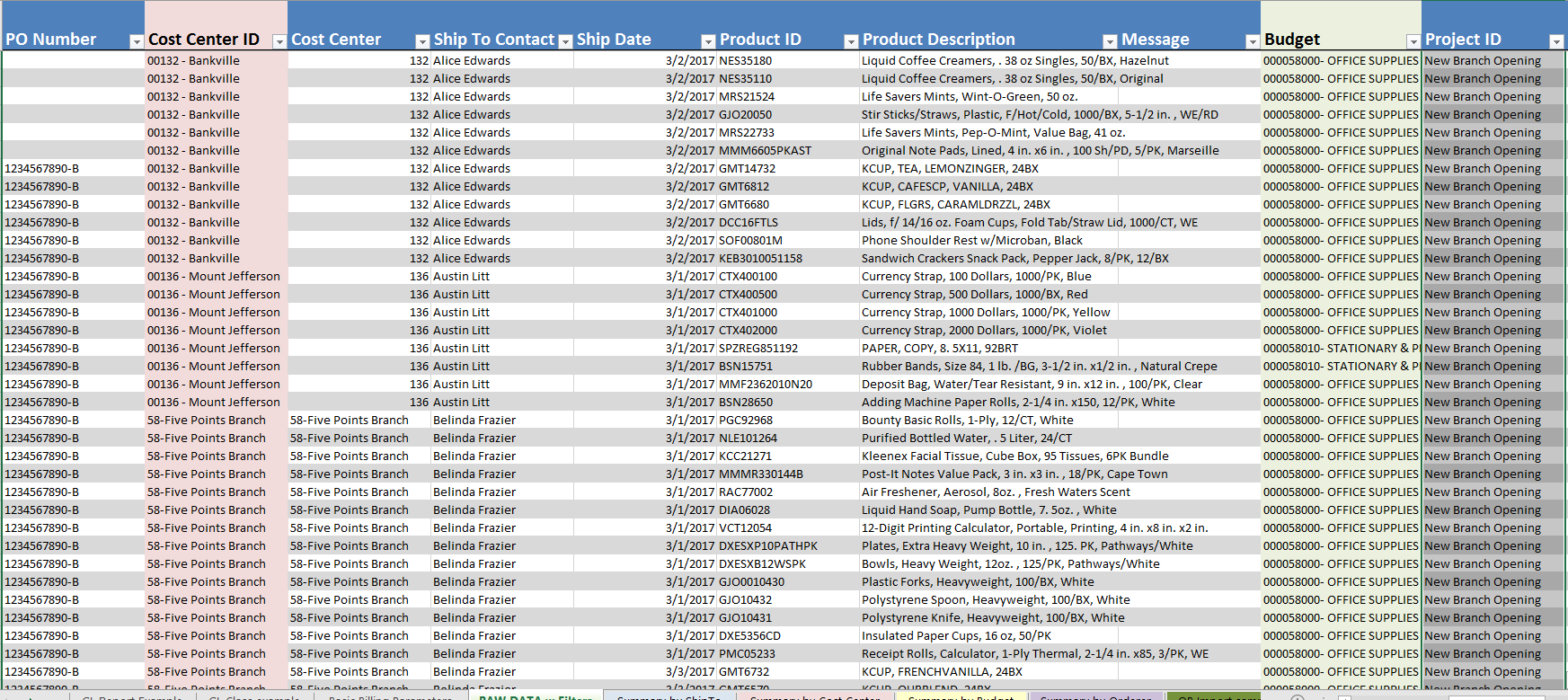The image size is (1568, 700).
Task: Click product ID NES35110
Action: pyautogui.click(x=745, y=79)
